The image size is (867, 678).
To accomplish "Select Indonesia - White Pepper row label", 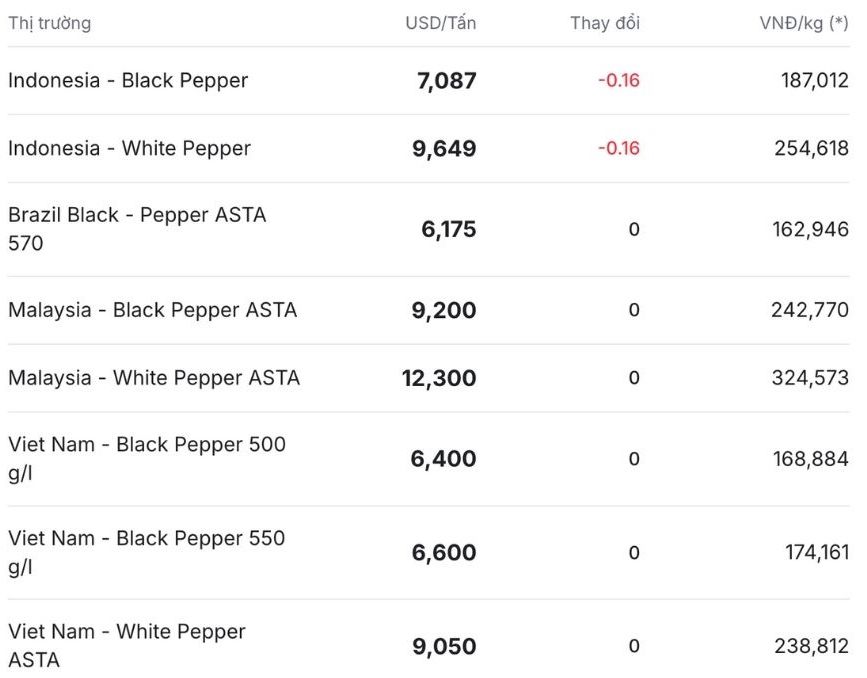I will pyautogui.click(x=129, y=148).
